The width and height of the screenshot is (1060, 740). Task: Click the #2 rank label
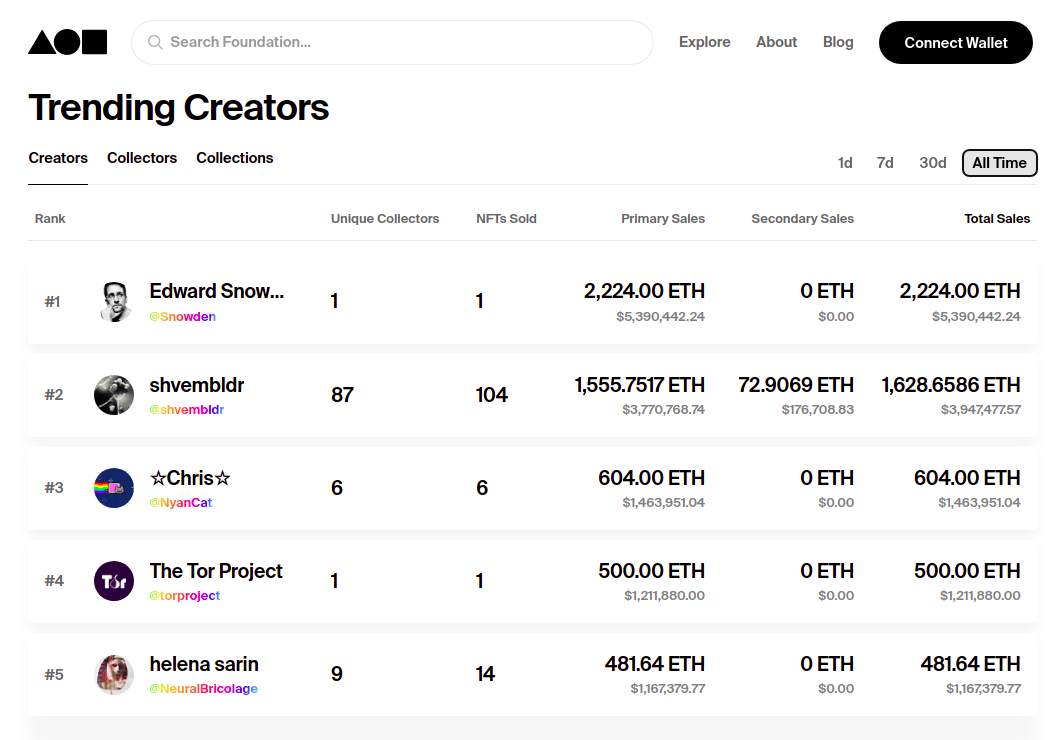coord(54,395)
